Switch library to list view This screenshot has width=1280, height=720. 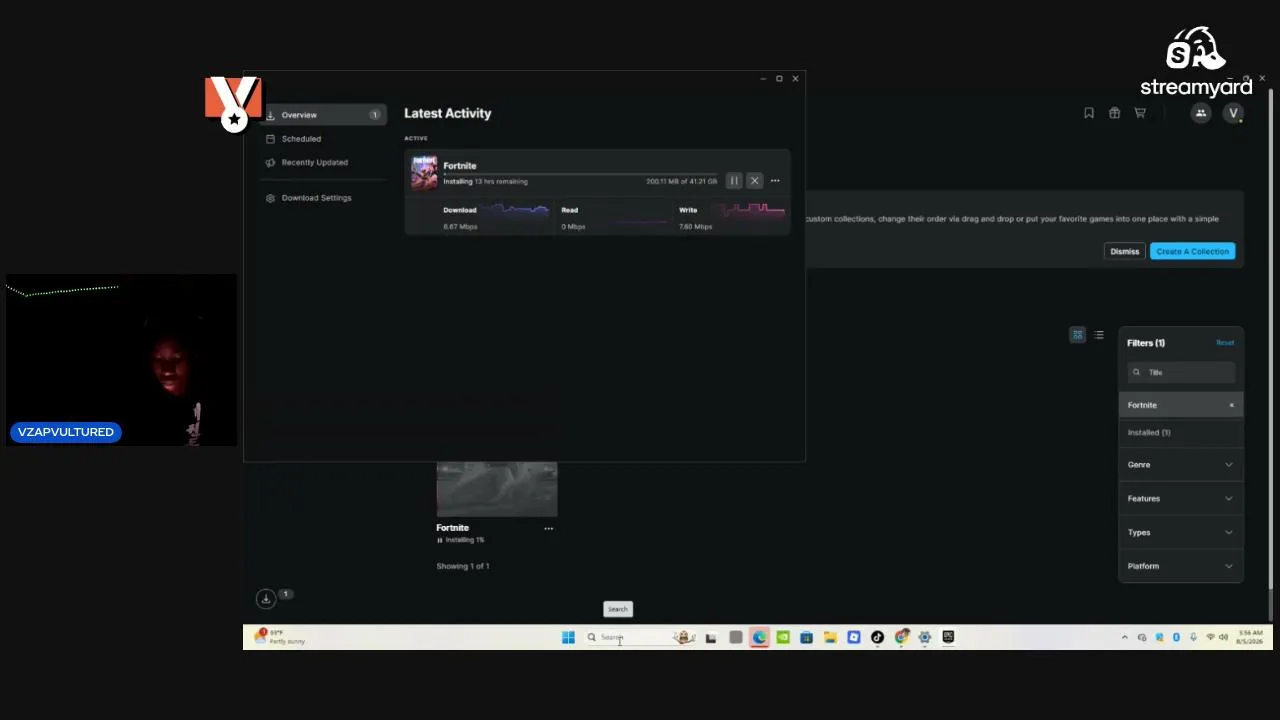pos(1099,335)
